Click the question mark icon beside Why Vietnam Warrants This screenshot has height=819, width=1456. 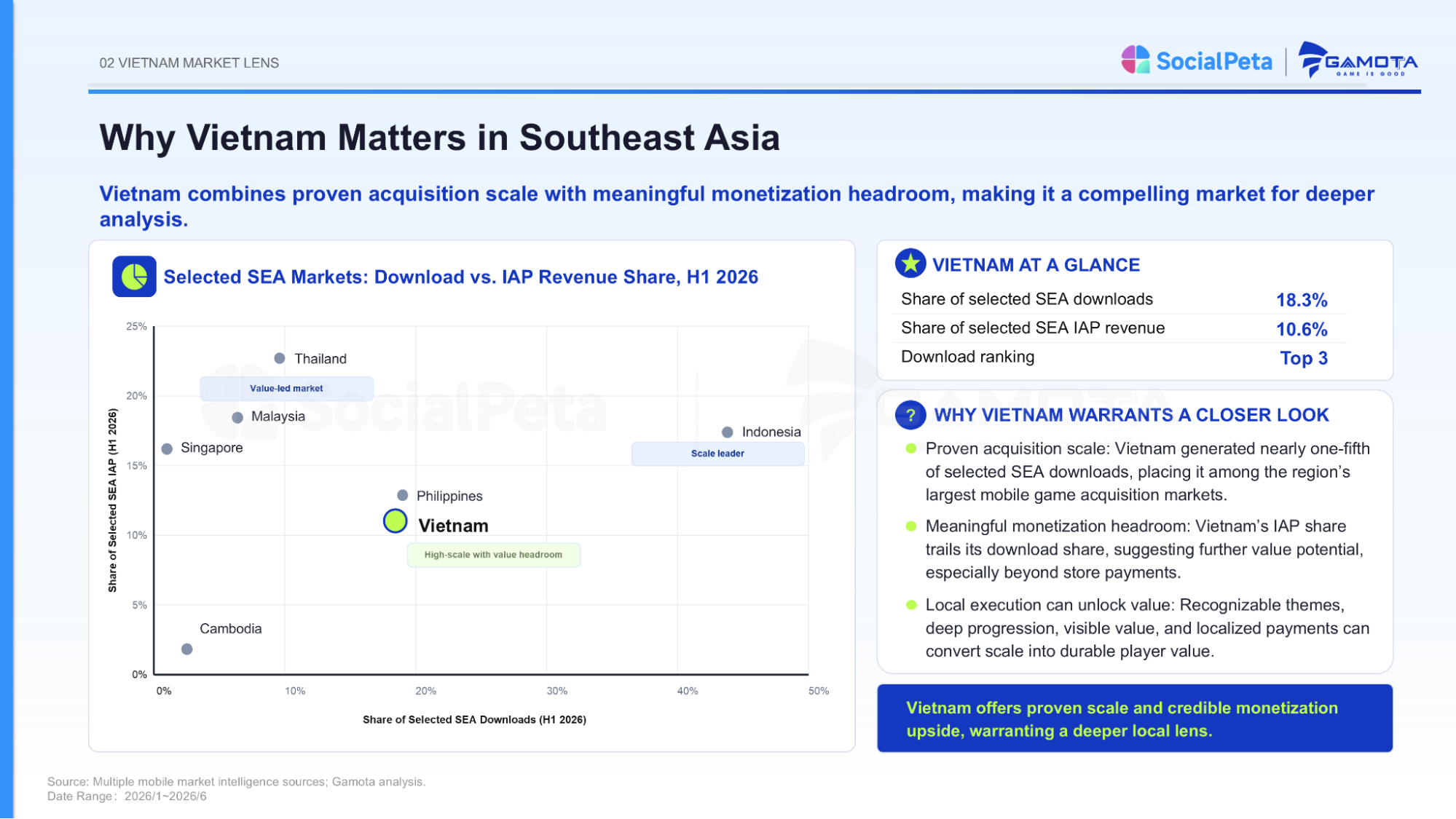click(x=910, y=415)
